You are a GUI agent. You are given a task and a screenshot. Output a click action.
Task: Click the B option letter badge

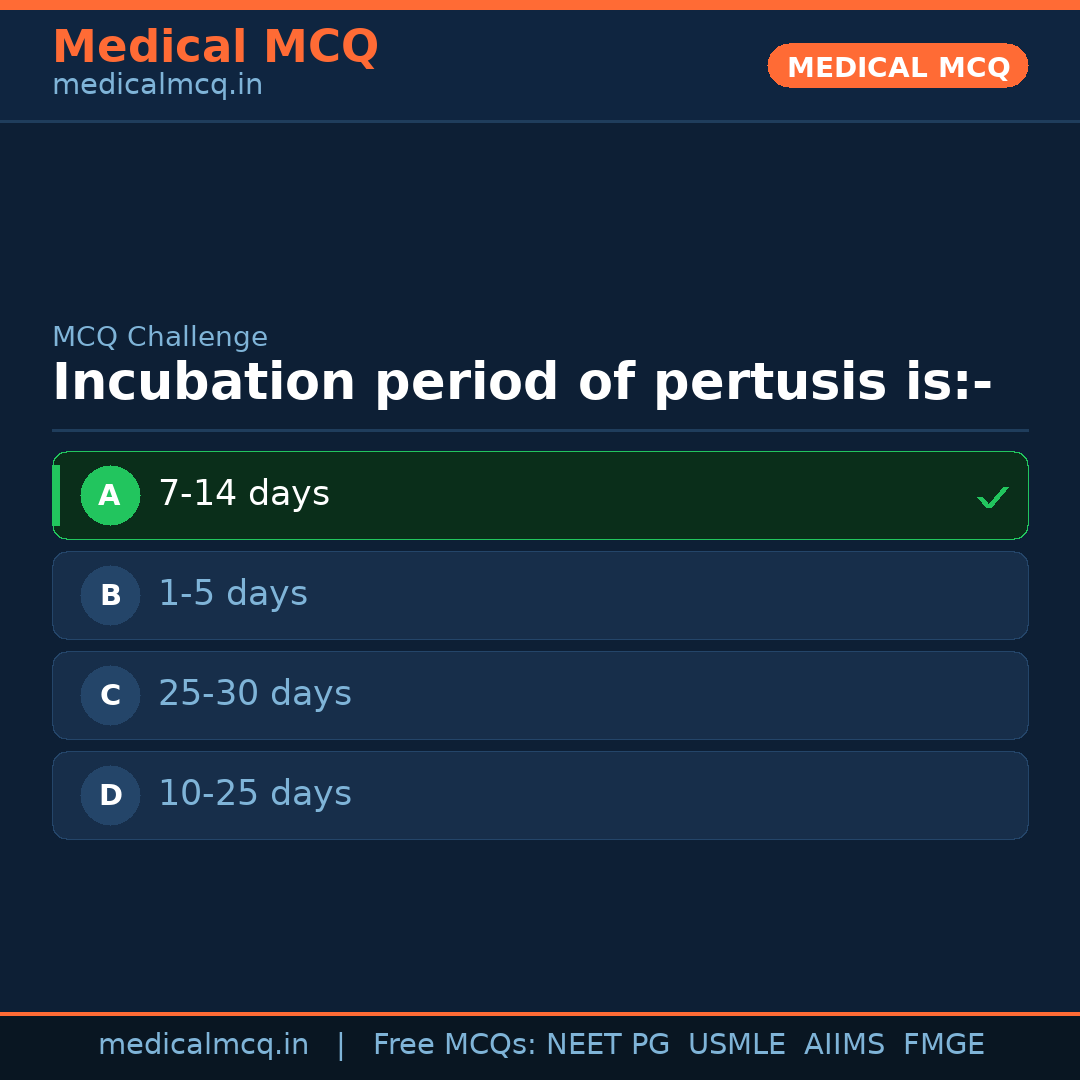tap(110, 595)
